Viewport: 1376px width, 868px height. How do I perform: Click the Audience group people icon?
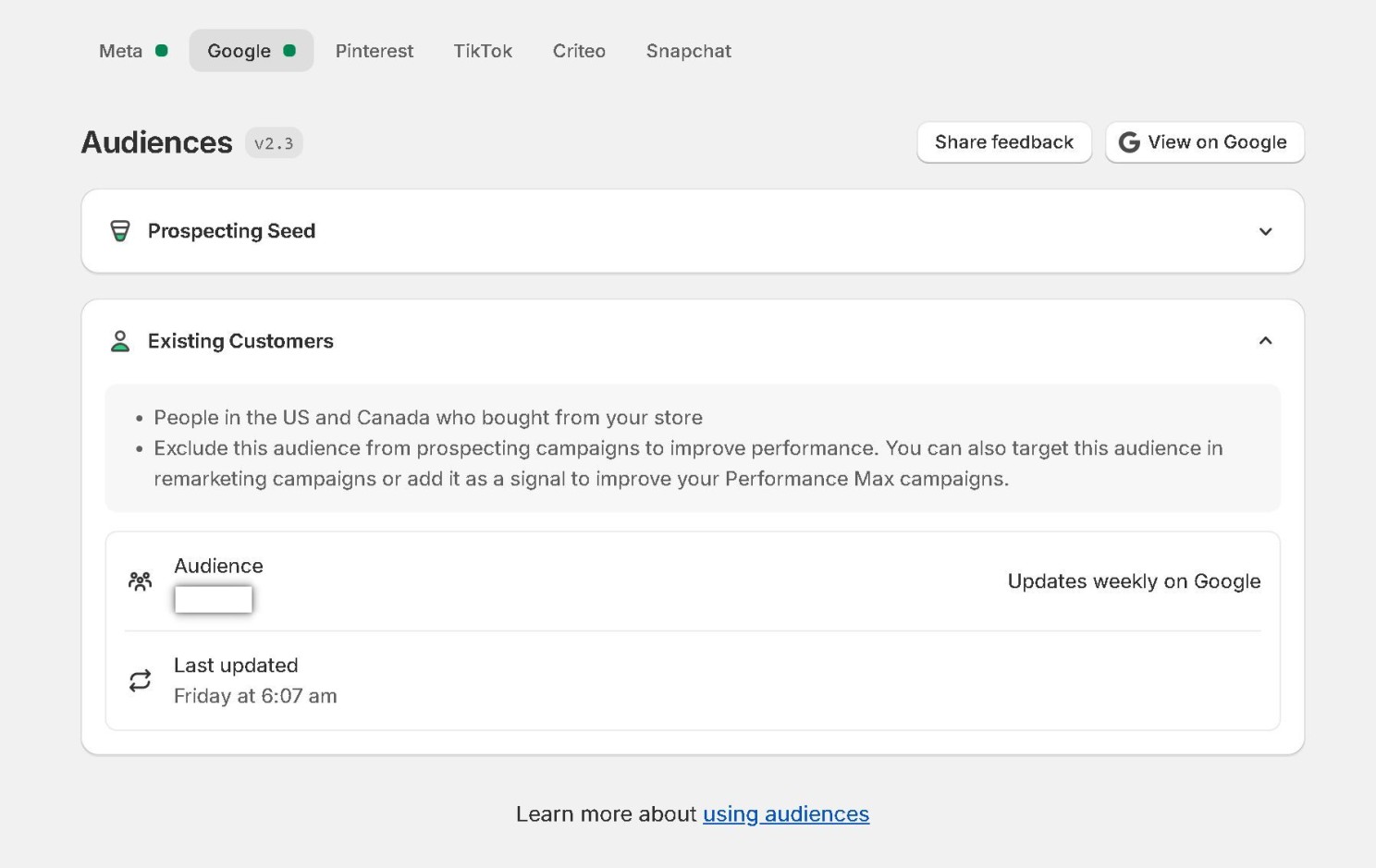coord(140,581)
